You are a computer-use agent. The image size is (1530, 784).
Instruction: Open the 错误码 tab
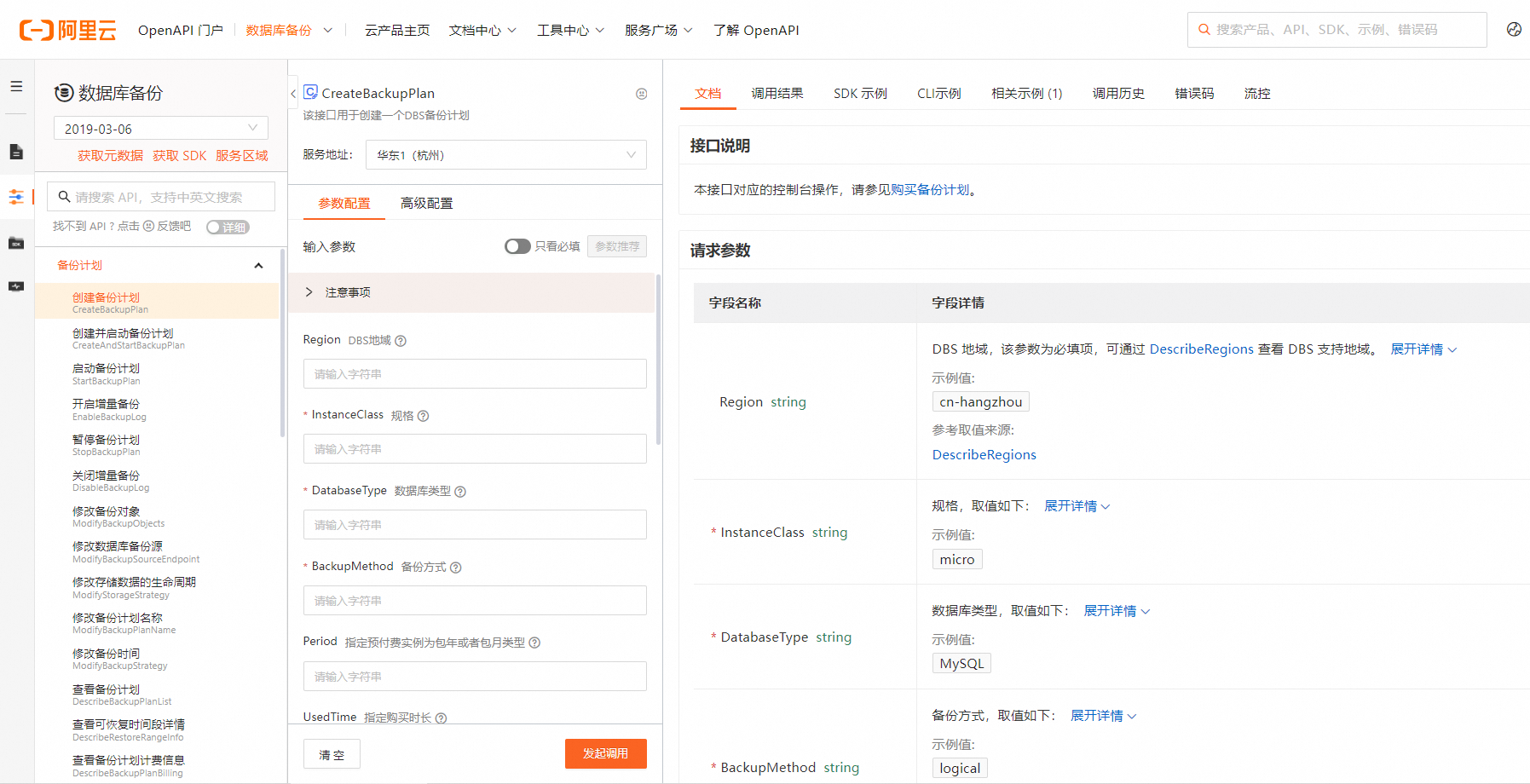pos(1194,94)
